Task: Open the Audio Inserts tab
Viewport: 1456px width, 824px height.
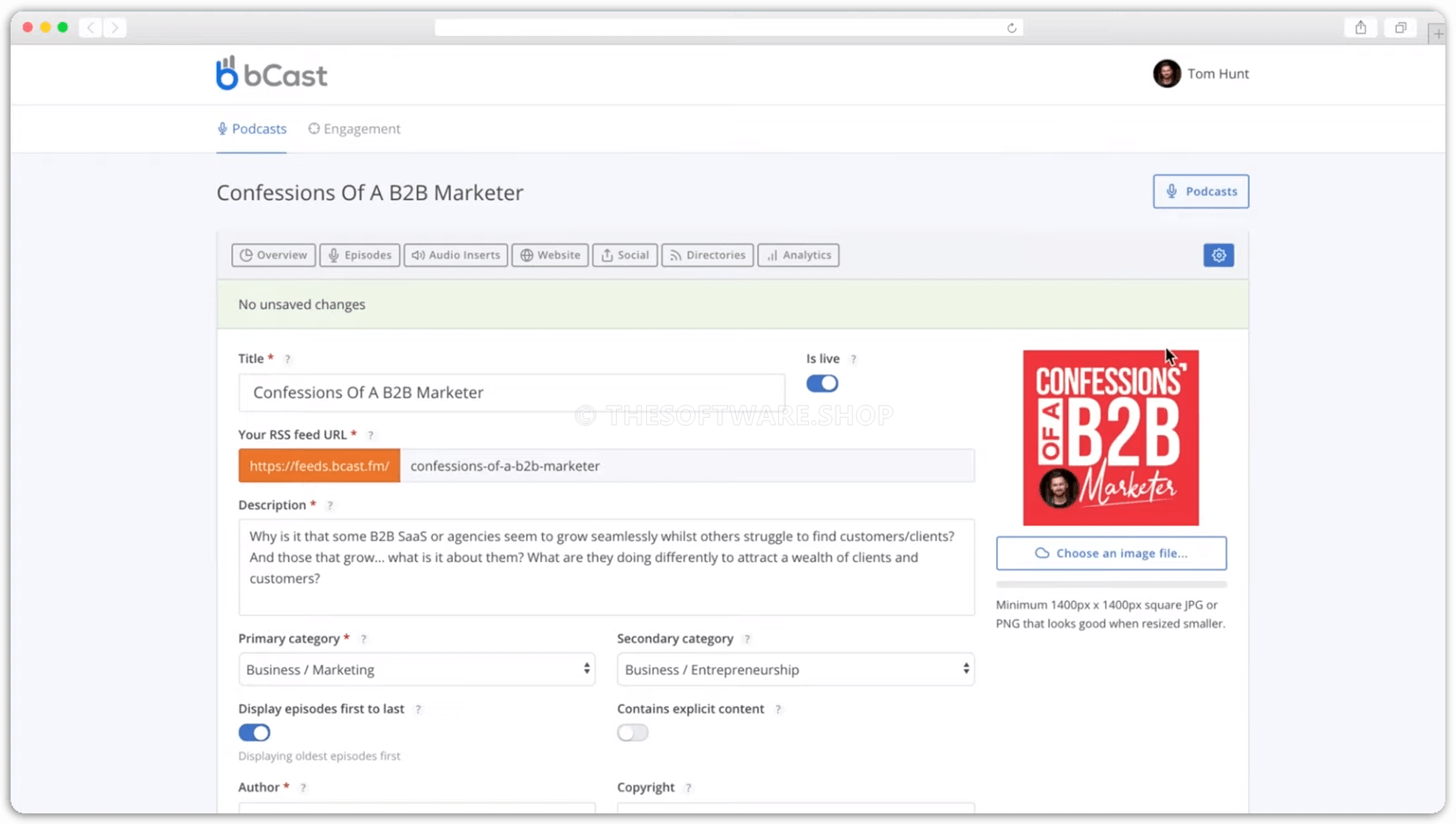Action: coord(456,256)
